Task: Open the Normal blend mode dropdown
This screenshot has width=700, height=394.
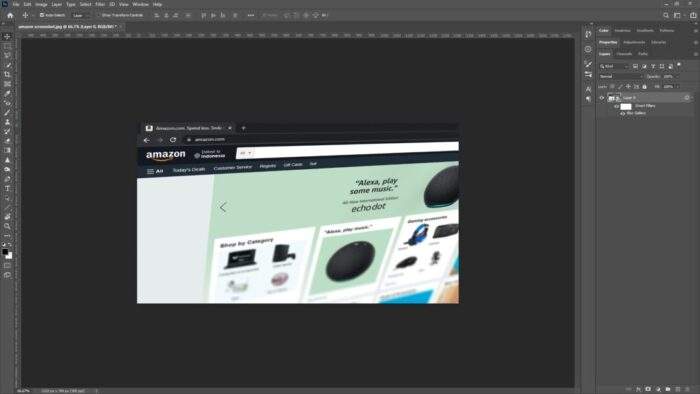Action: coord(621,76)
